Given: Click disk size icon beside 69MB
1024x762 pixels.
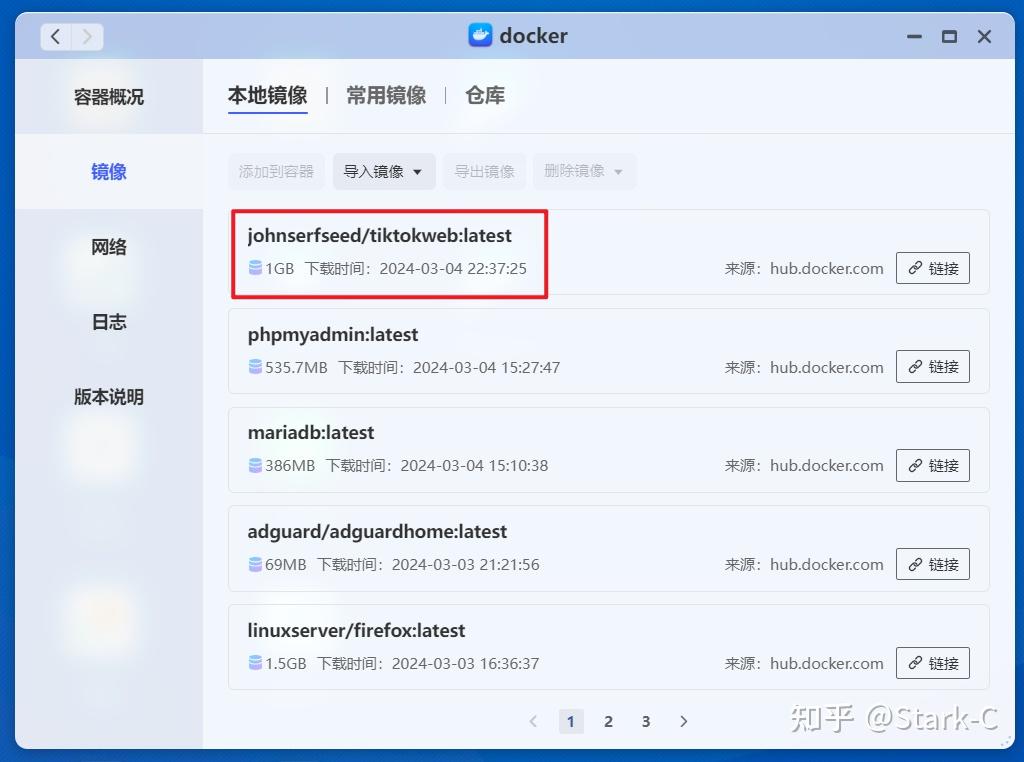Looking at the screenshot, I should tap(255, 564).
